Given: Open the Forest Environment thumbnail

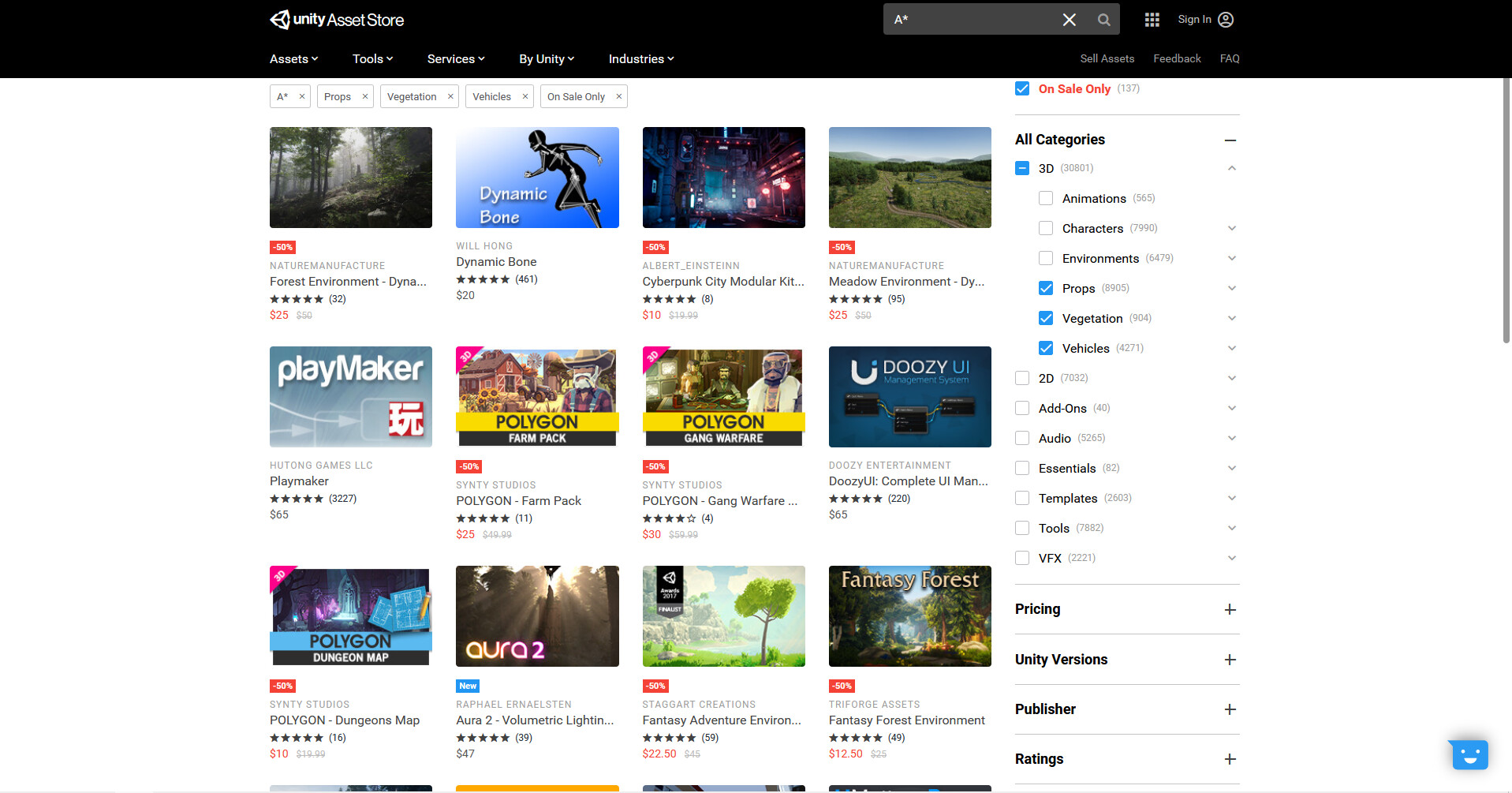Looking at the screenshot, I should (351, 178).
